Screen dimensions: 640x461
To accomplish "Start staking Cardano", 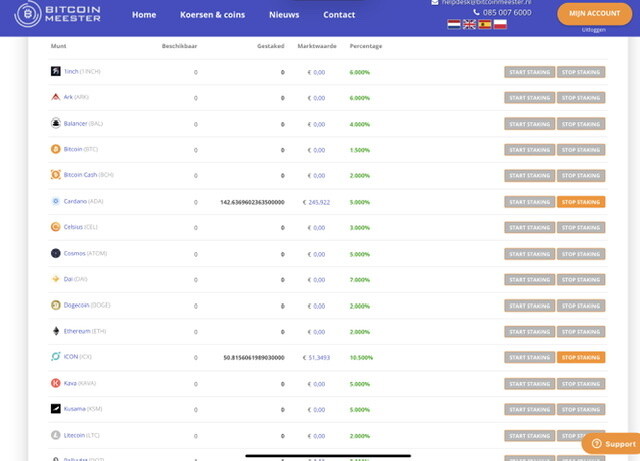I will point(529,202).
